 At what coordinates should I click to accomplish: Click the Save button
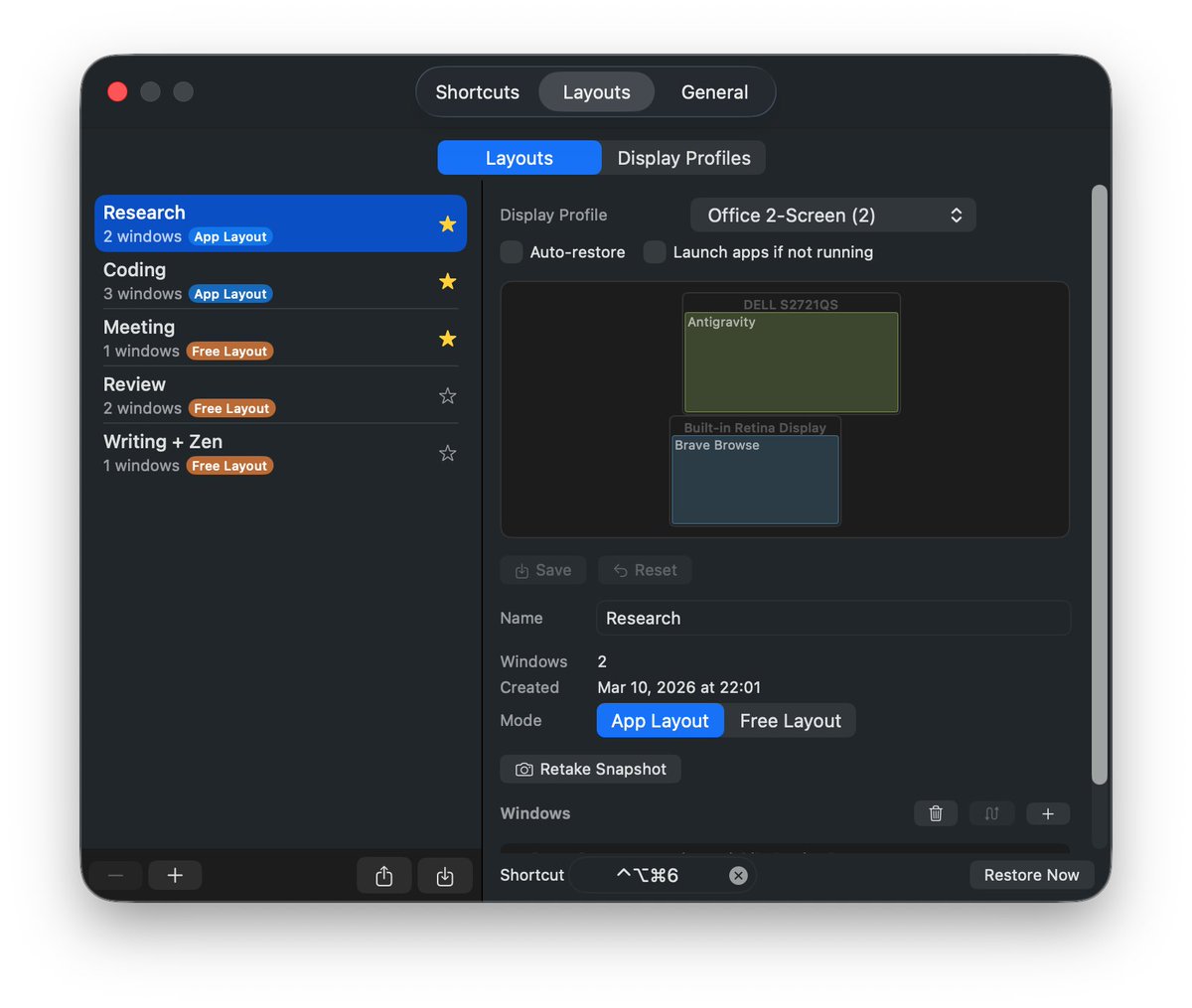click(543, 570)
